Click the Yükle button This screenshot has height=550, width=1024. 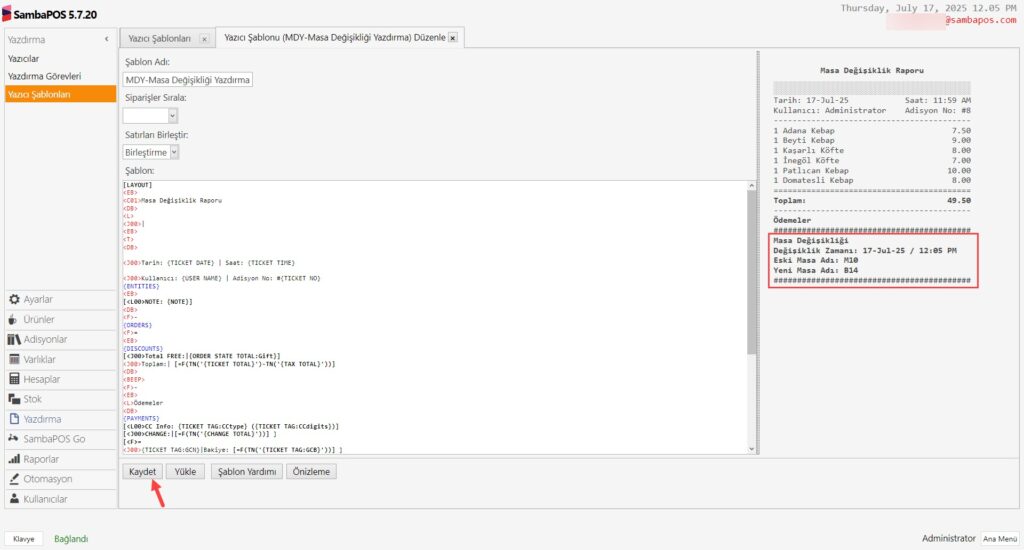[x=185, y=472]
